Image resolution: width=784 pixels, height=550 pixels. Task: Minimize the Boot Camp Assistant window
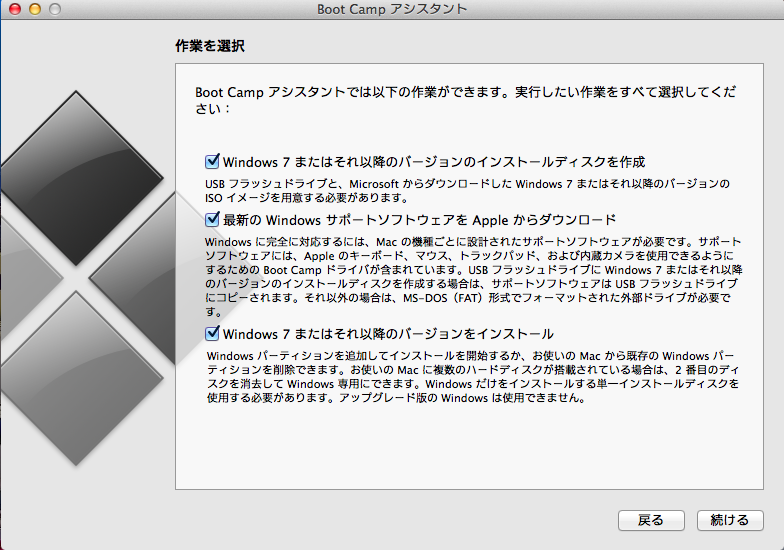click(35, 9)
